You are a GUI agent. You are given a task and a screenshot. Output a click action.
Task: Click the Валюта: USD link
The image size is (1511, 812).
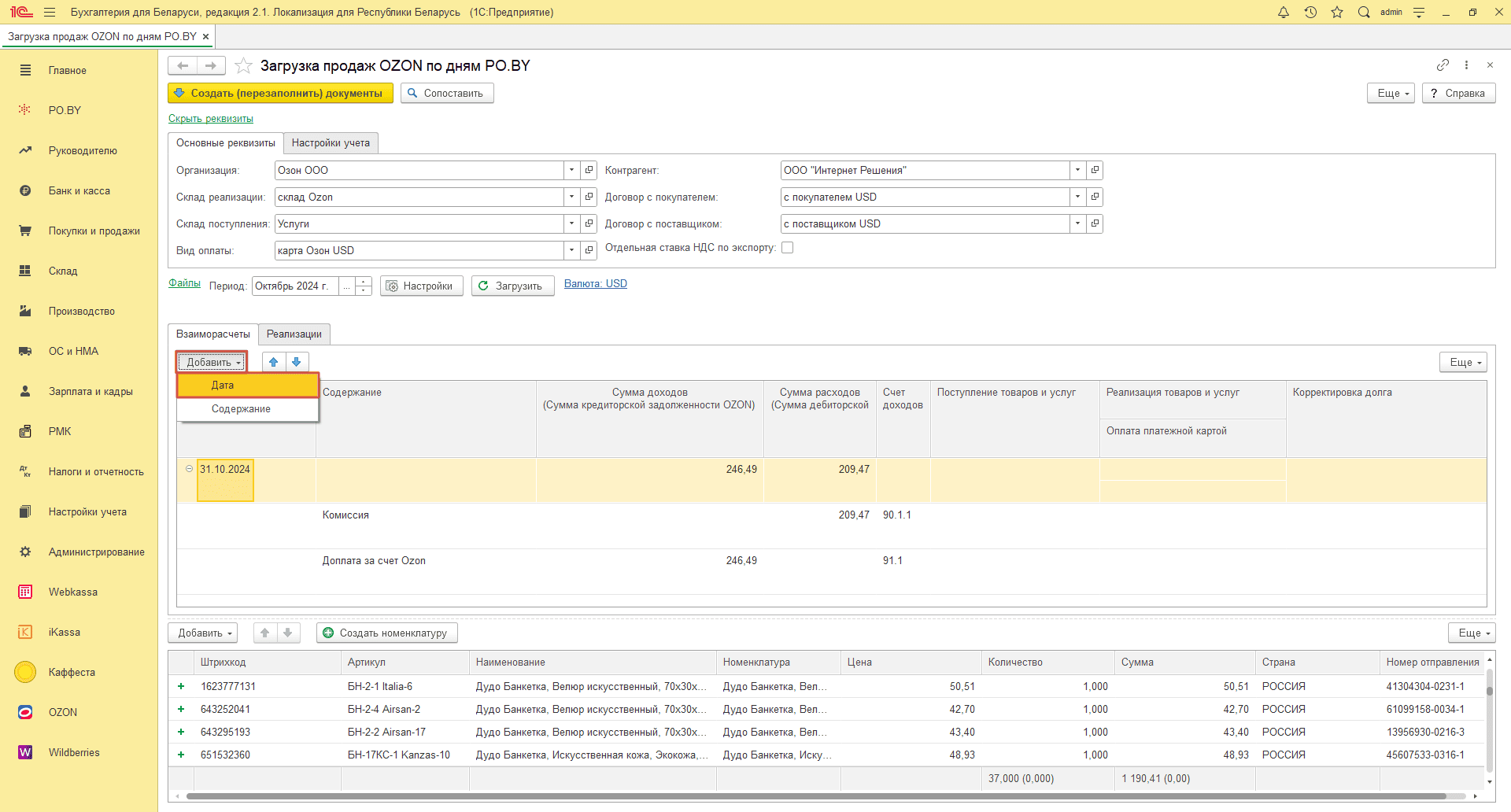(596, 284)
